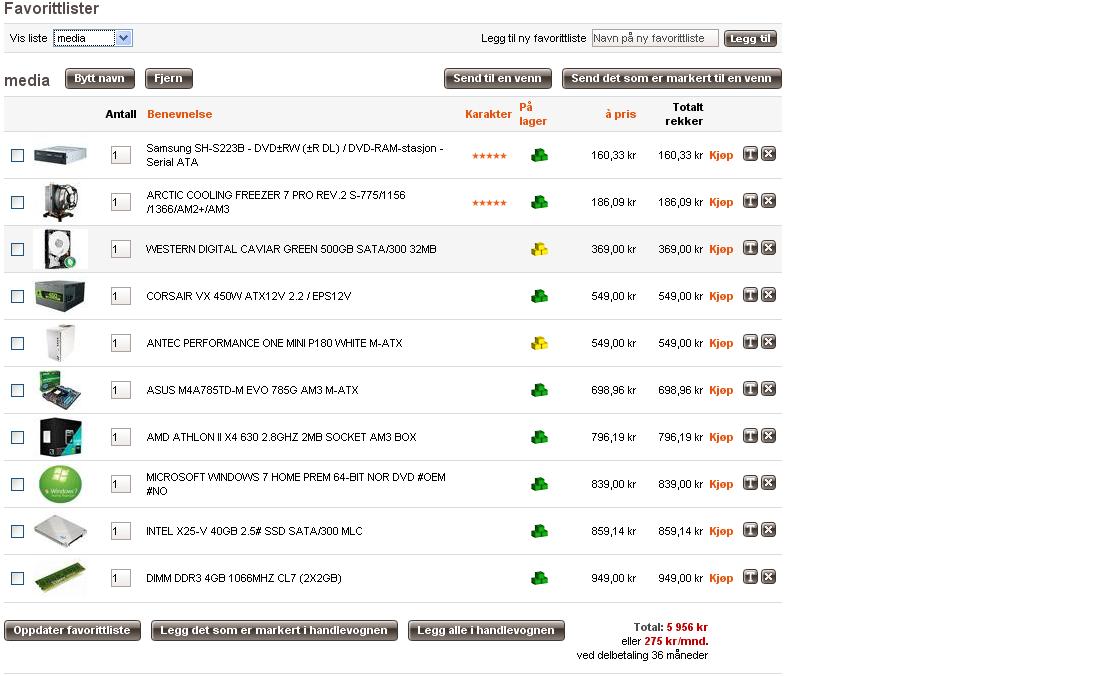Sort by Karakter column header

tap(488, 114)
